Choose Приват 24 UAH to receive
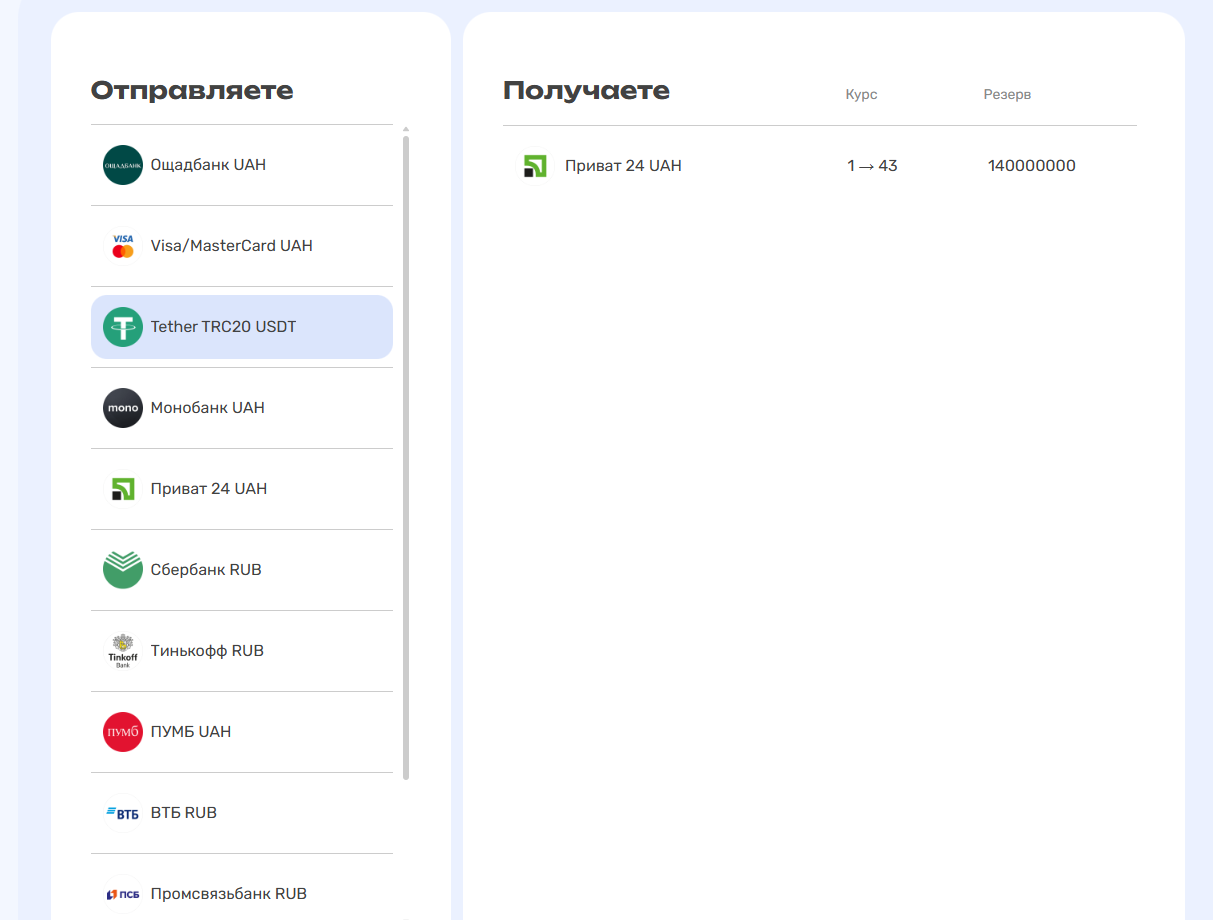This screenshot has width=1213, height=920. pyautogui.click(x=622, y=166)
